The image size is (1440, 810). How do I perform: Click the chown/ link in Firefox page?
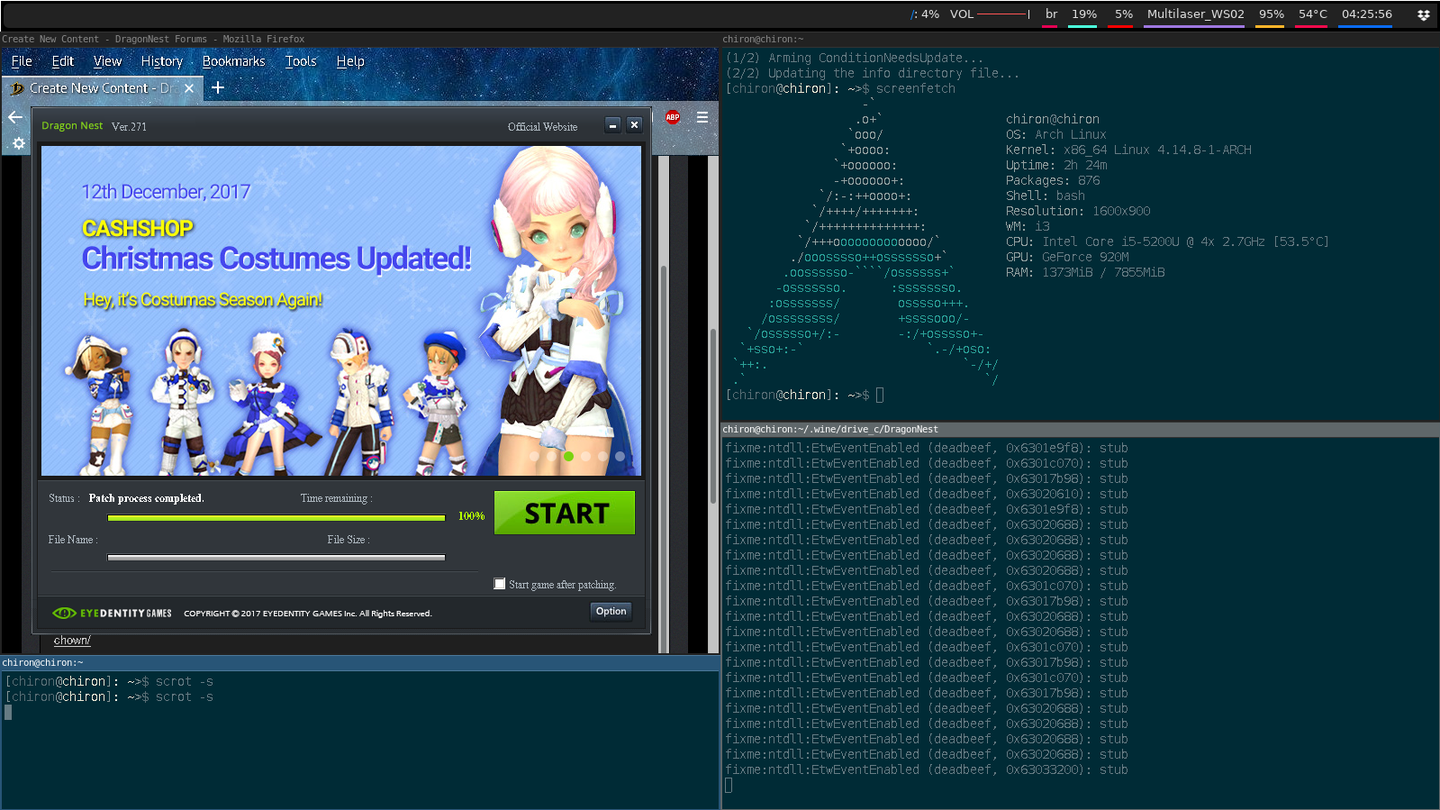(x=72, y=640)
